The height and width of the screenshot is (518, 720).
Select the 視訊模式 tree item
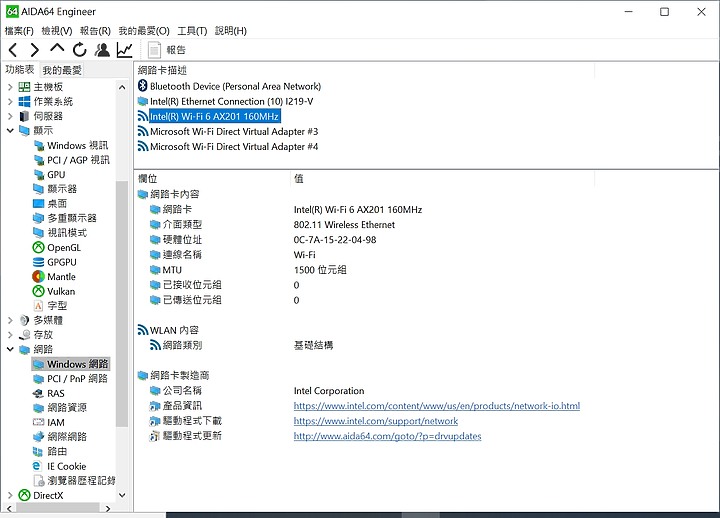point(60,233)
